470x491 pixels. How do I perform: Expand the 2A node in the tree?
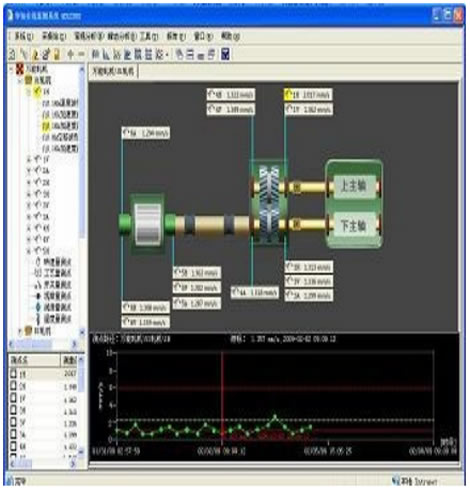[29, 171]
